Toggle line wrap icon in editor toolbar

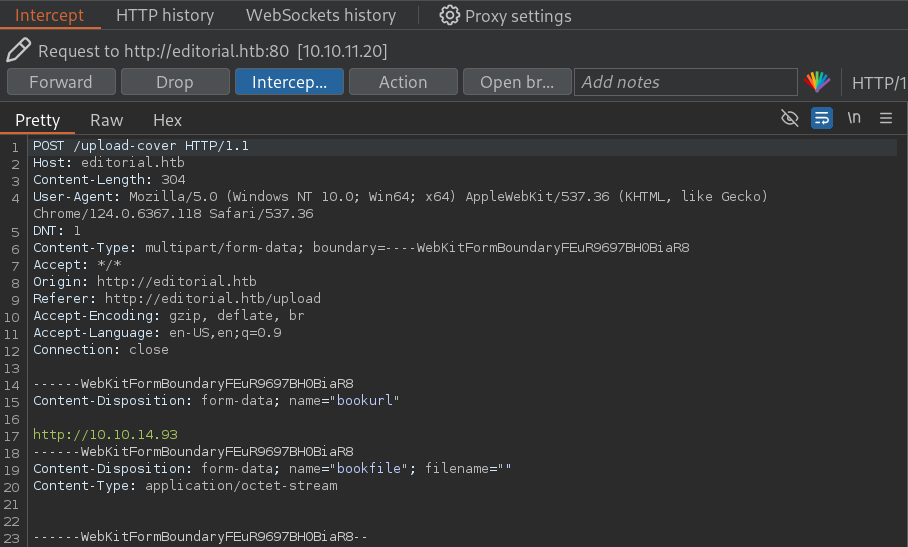(x=822, y=119)
